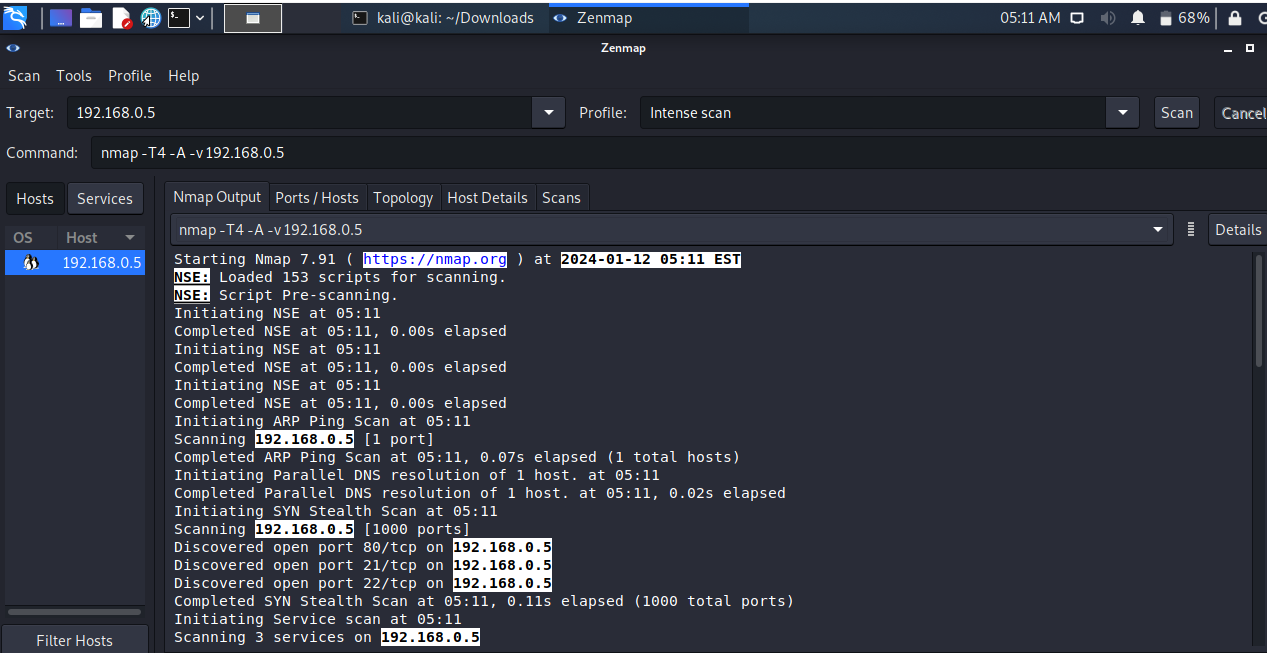Switch to the Host Details tab
The height and width of the screenshot is (653, 1267).
[487, 198]
